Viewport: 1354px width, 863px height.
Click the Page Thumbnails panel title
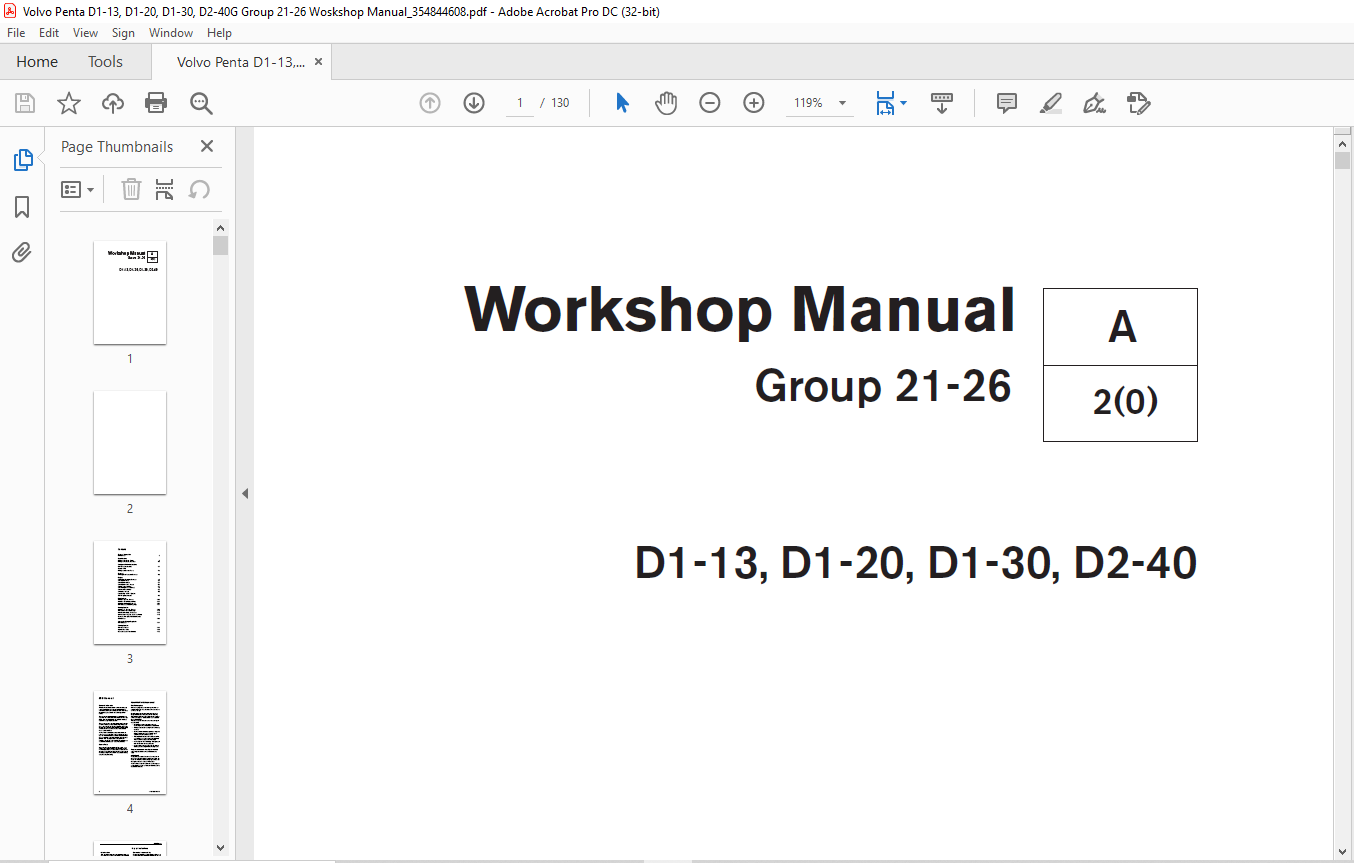click(x=117, y=146)
